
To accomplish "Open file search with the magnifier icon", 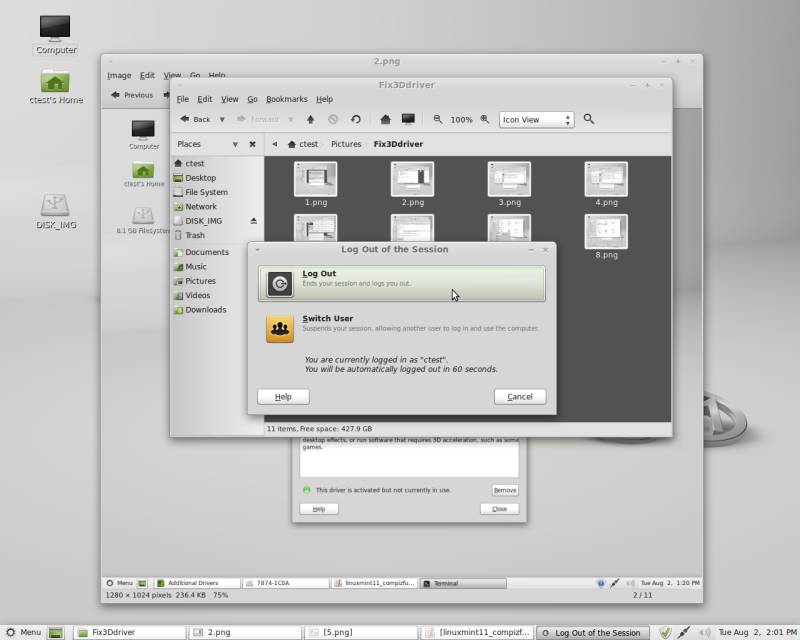I will pos(589,119).
